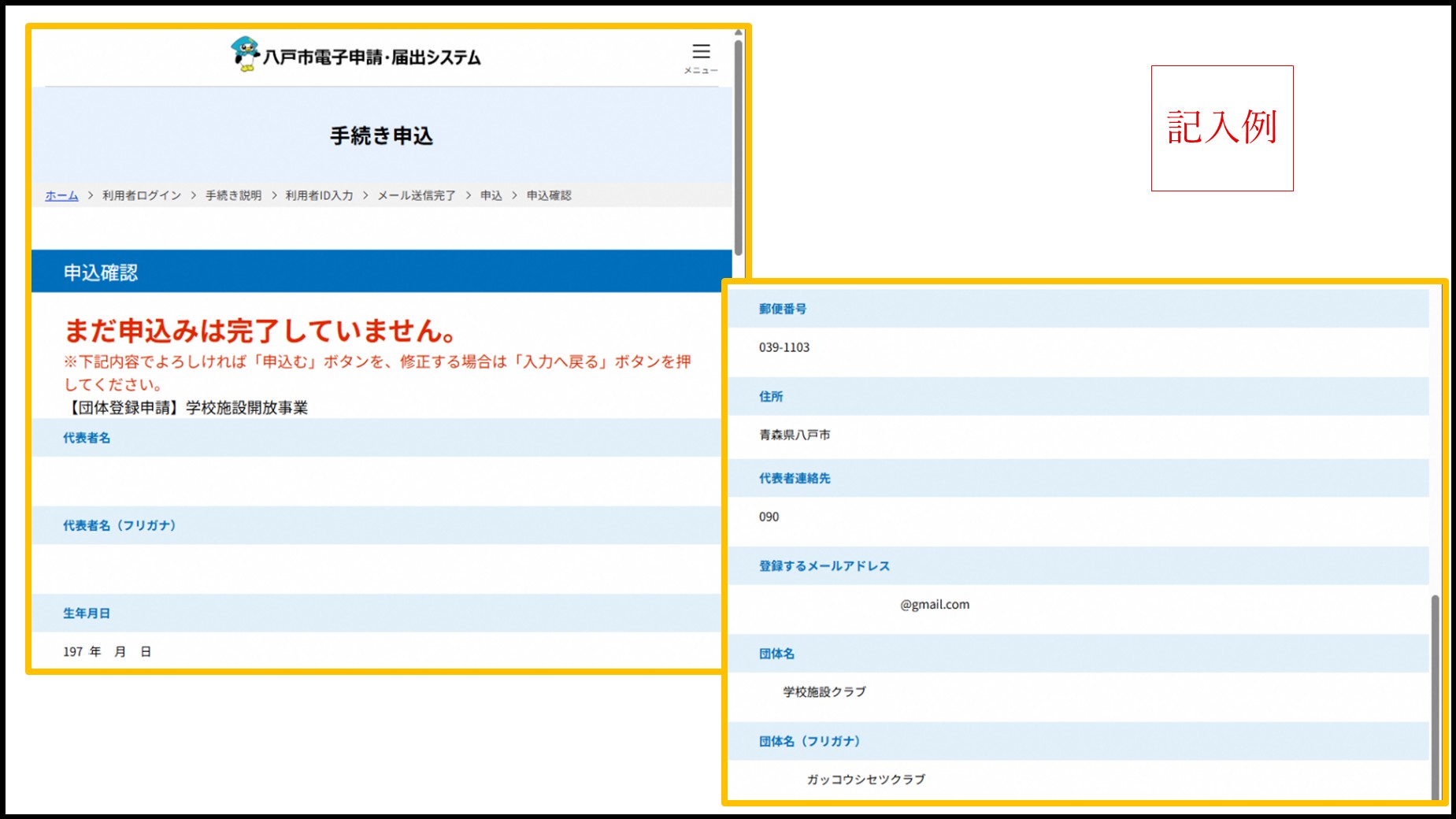
Task: Open the 利用者ID入力 breadcrumb step
Action: tap(318, 195)
